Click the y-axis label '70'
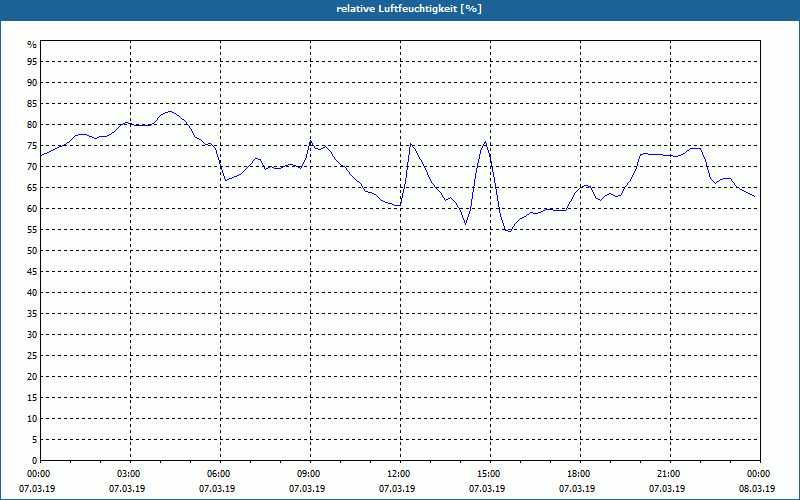Viewport: 800px width, 500px height. 32,166
